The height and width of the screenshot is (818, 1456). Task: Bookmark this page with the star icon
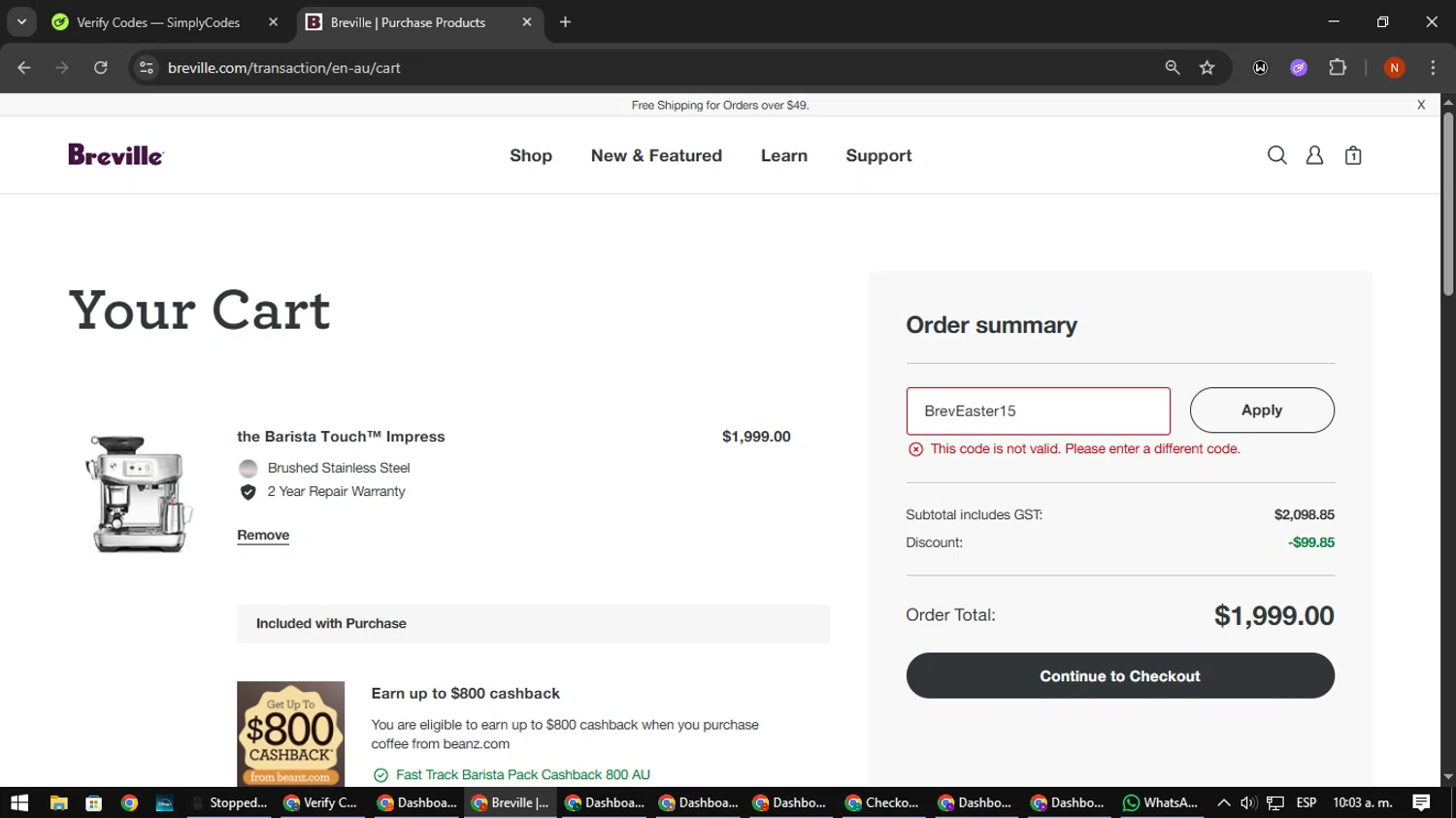[1207, 68]
